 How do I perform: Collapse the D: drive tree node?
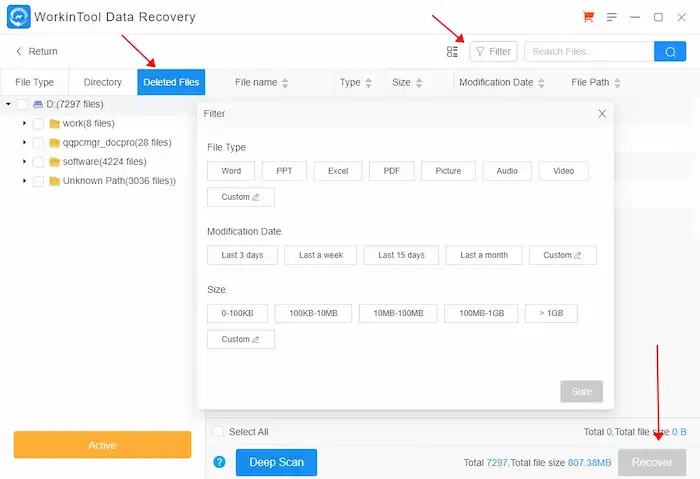[8, 104]
